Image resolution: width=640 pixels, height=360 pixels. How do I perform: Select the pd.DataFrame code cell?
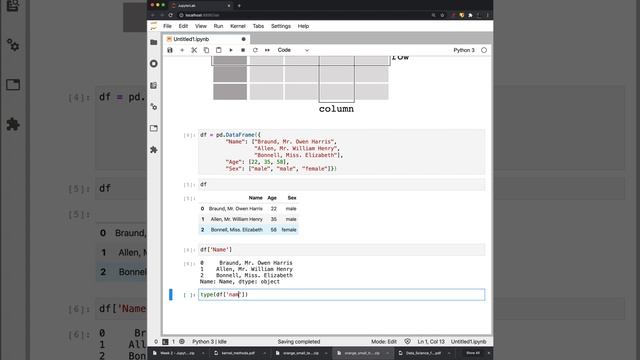342,152
